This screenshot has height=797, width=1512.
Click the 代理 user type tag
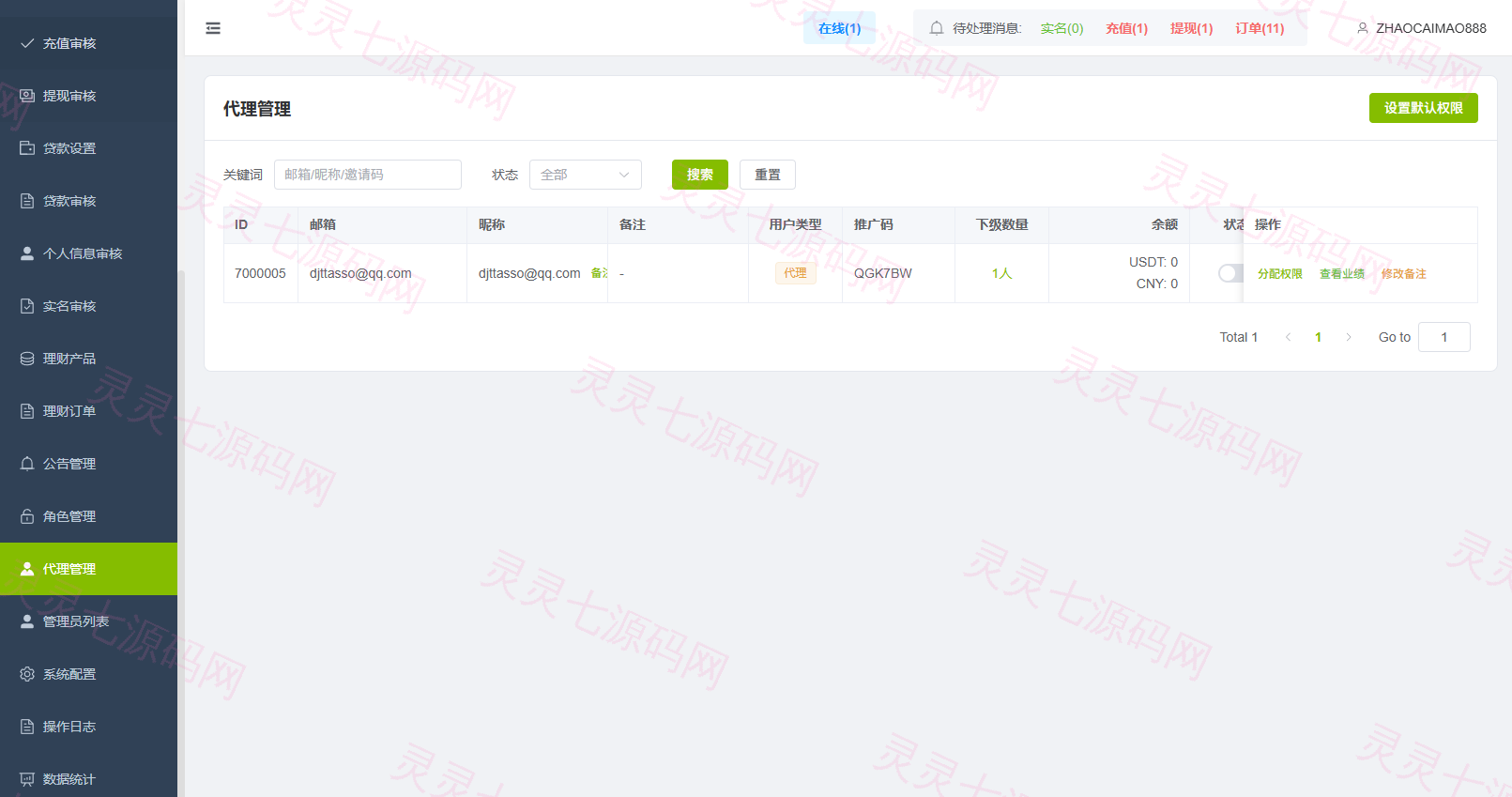(795, 273)
